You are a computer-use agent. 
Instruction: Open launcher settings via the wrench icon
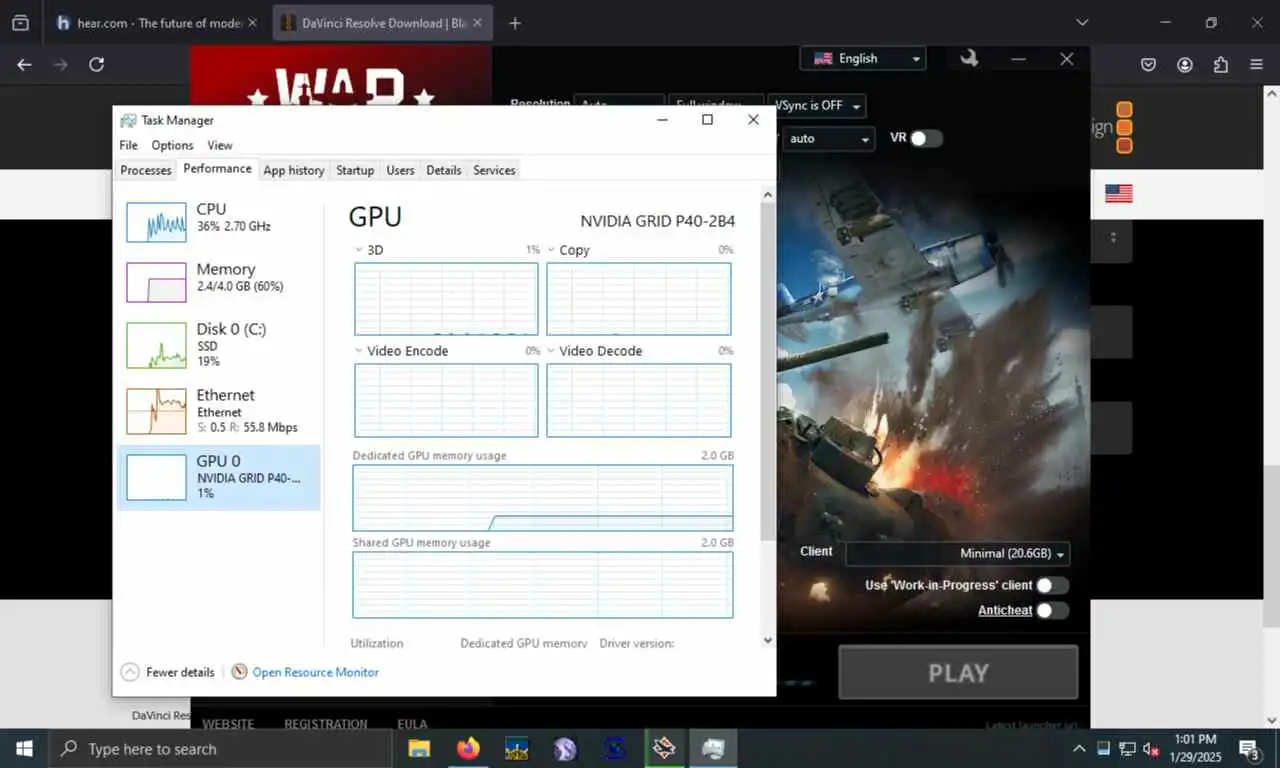click(x=968, y=58)
